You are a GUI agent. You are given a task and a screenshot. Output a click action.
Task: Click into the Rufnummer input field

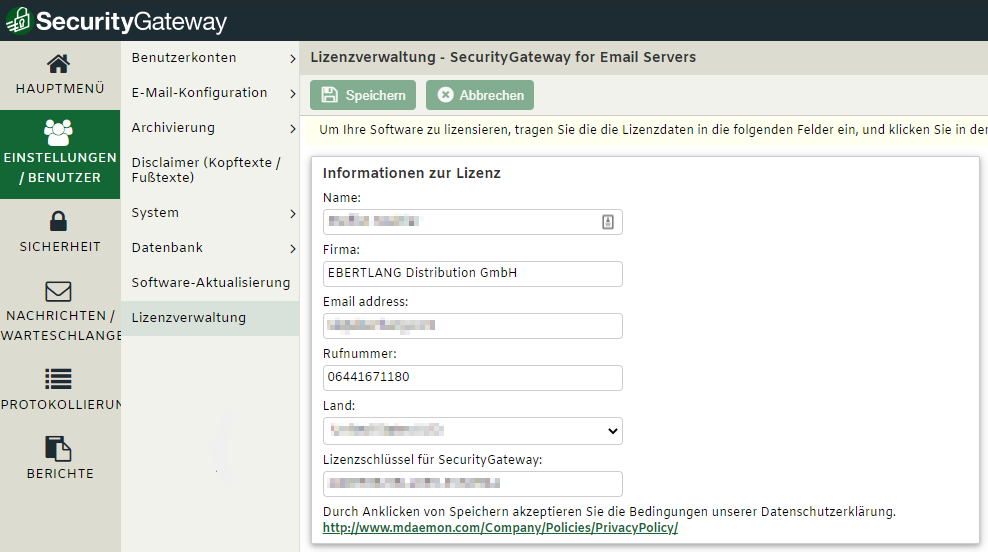(472, 378)
